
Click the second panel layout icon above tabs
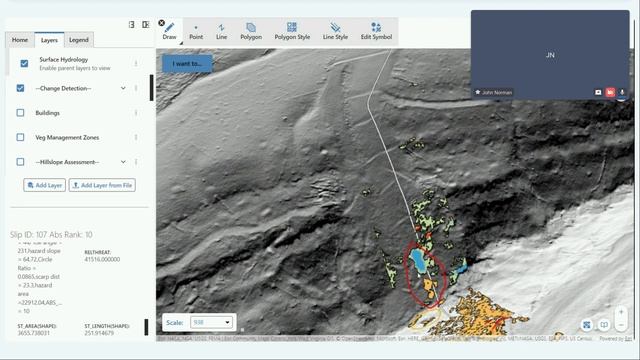[x=146, y=24]
